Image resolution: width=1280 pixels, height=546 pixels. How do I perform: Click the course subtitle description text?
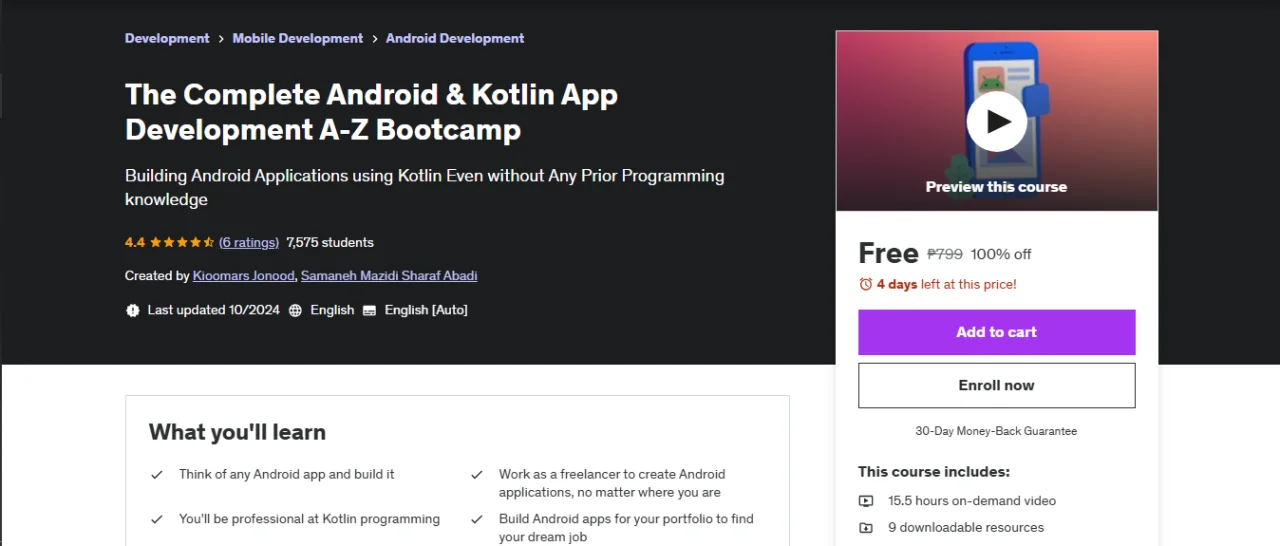[x=425, y=187]
